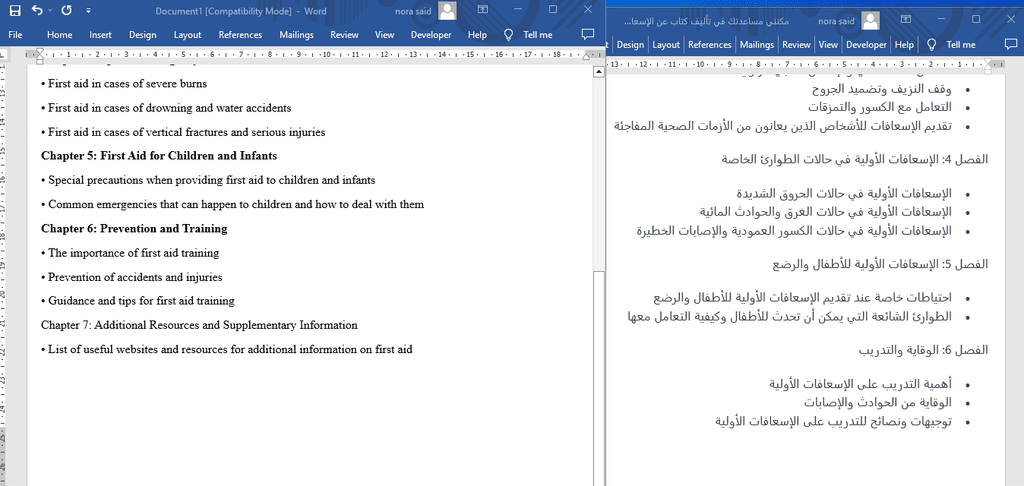The width and height of the screenshot is (1024, 486).
Task: Click Arabic bullet 'وقف النزيف وتضميد الجروح'
Action: click(x=881, y=89)
